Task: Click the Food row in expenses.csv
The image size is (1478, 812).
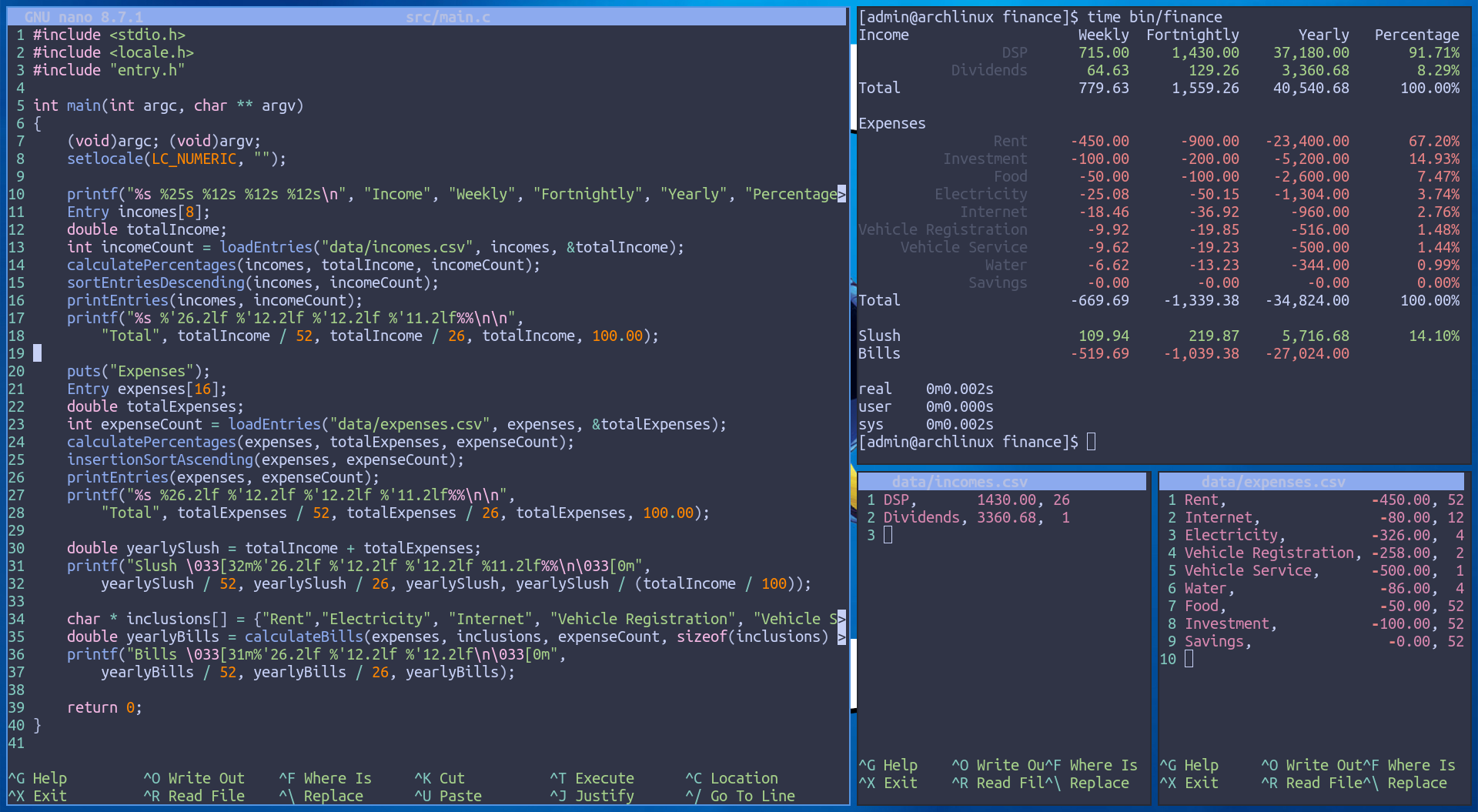Action: click(1324, 606)
